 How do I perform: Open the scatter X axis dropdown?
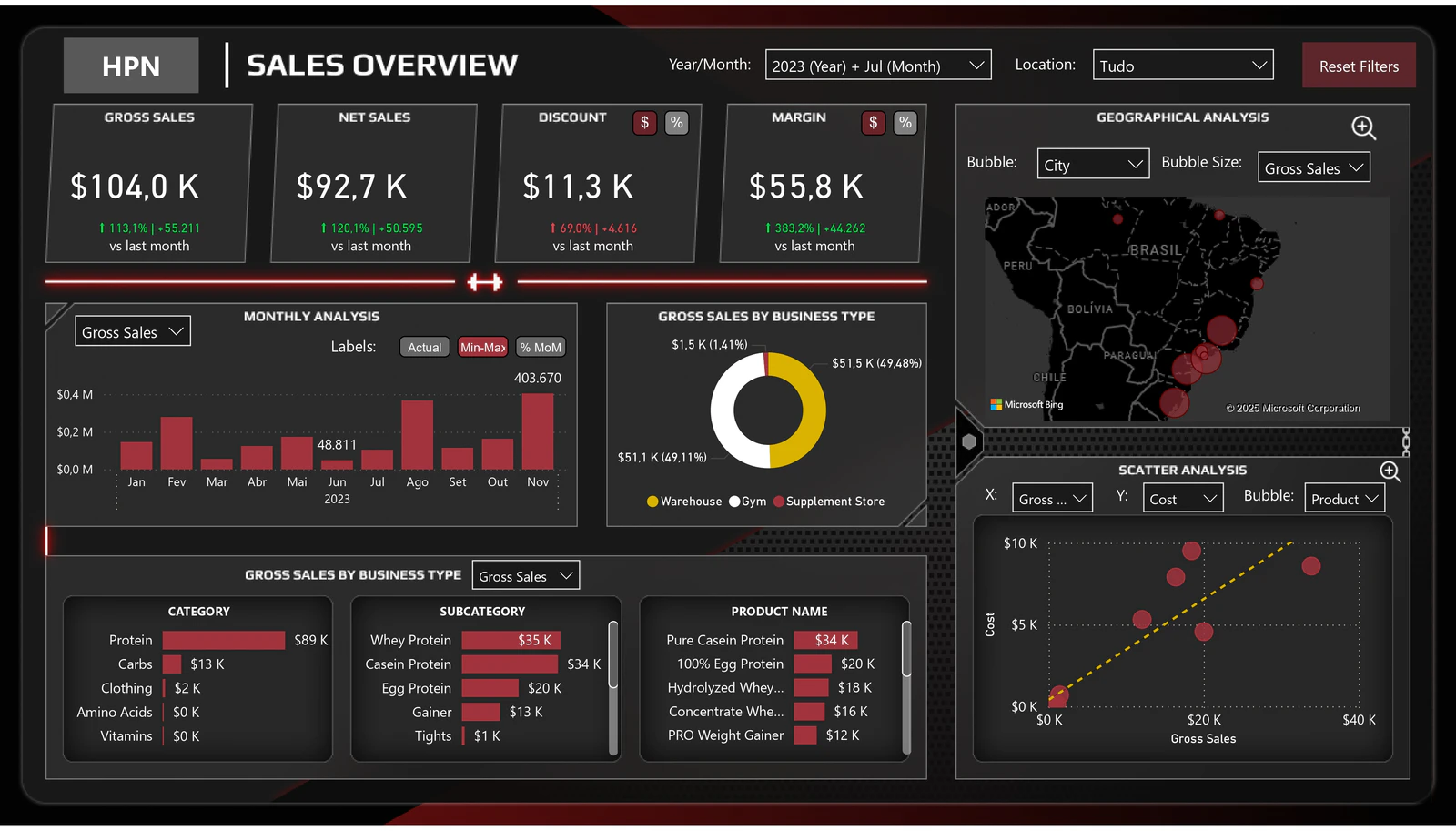click(x=1053, y=498)
